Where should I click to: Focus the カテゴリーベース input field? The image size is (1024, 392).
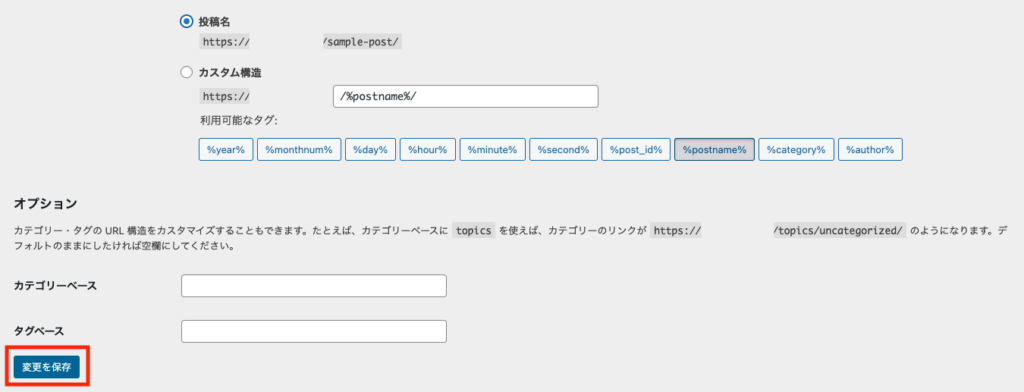(313, 286)
